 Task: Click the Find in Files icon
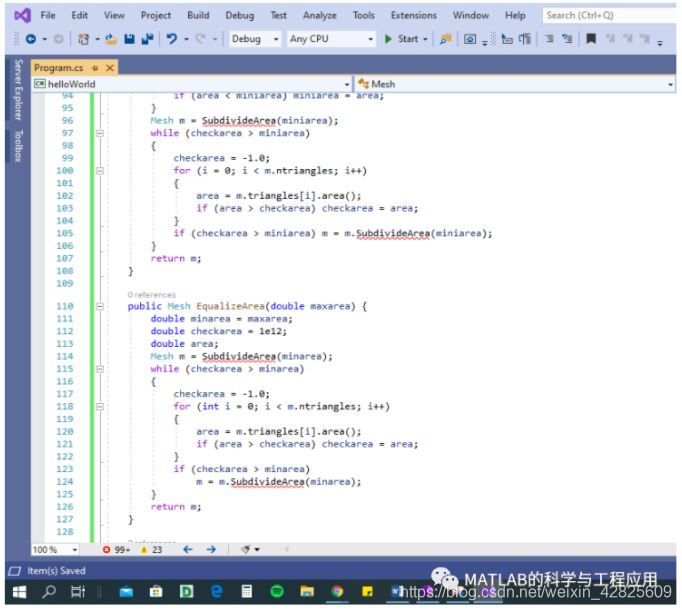point(446,39)
